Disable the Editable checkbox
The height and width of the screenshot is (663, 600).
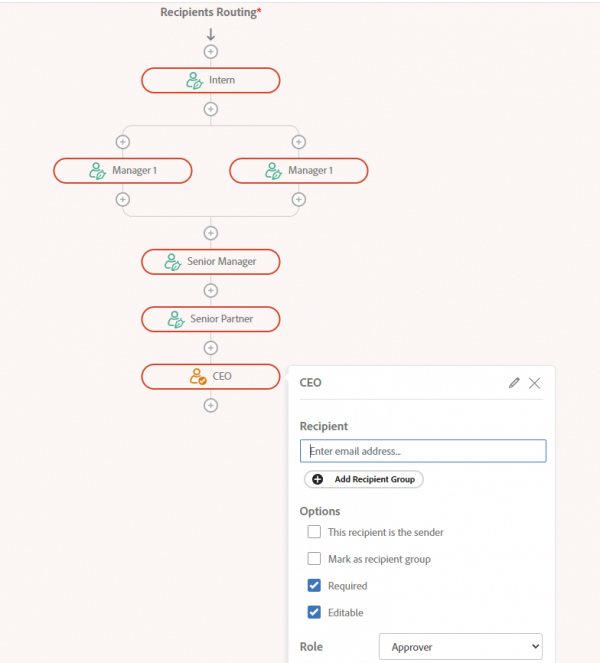[x=314, y=612]
